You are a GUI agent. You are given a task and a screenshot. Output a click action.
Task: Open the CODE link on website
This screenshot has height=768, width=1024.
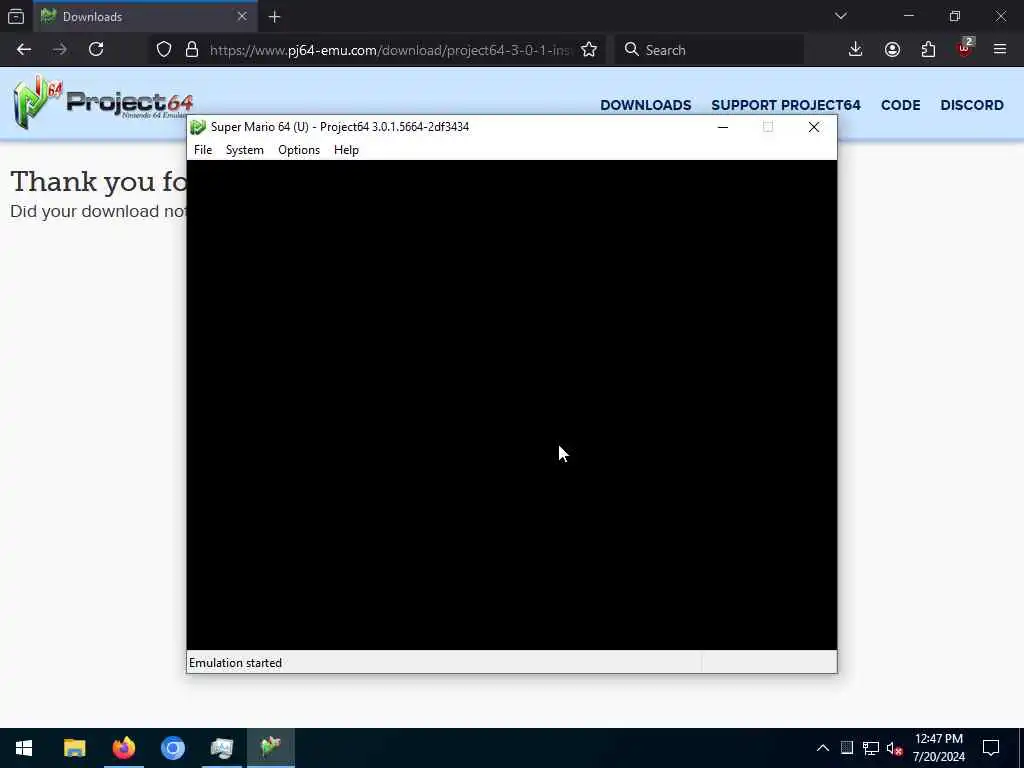click(900, 105)
